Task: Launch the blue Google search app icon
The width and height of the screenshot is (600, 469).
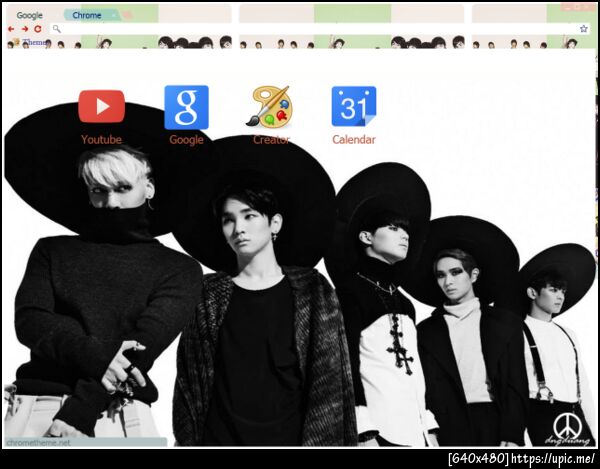Action: [186, 107]
